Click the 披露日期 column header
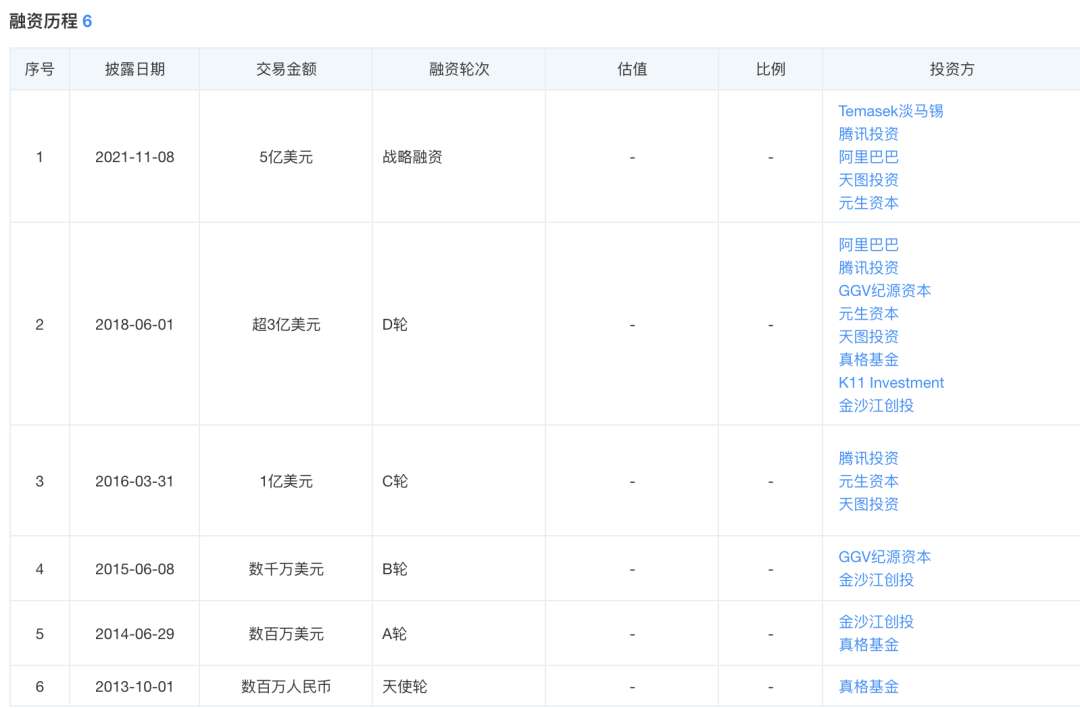1080x708 pixels. [x=134, y=69]
